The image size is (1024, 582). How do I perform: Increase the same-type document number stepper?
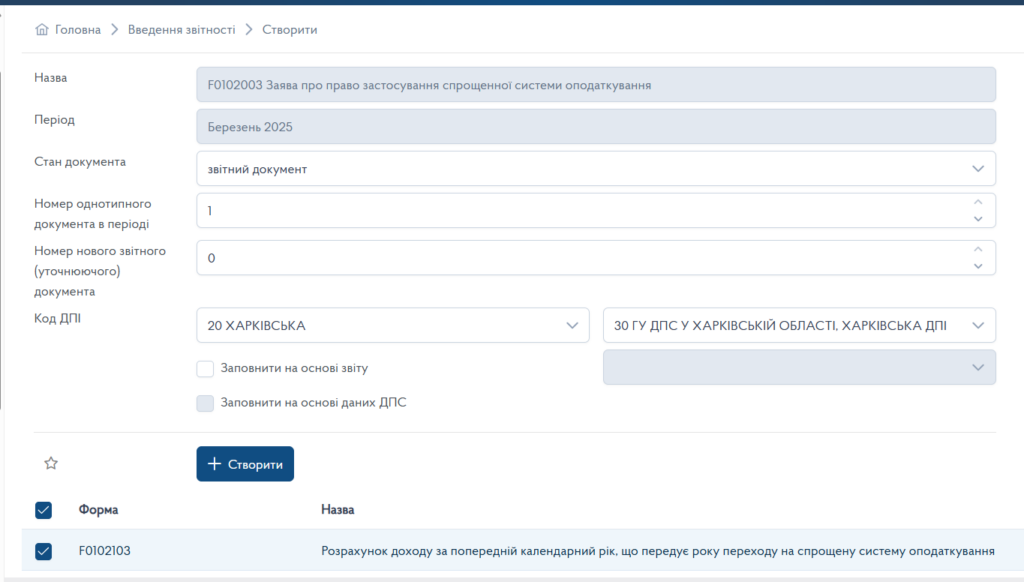coord(978,203)
